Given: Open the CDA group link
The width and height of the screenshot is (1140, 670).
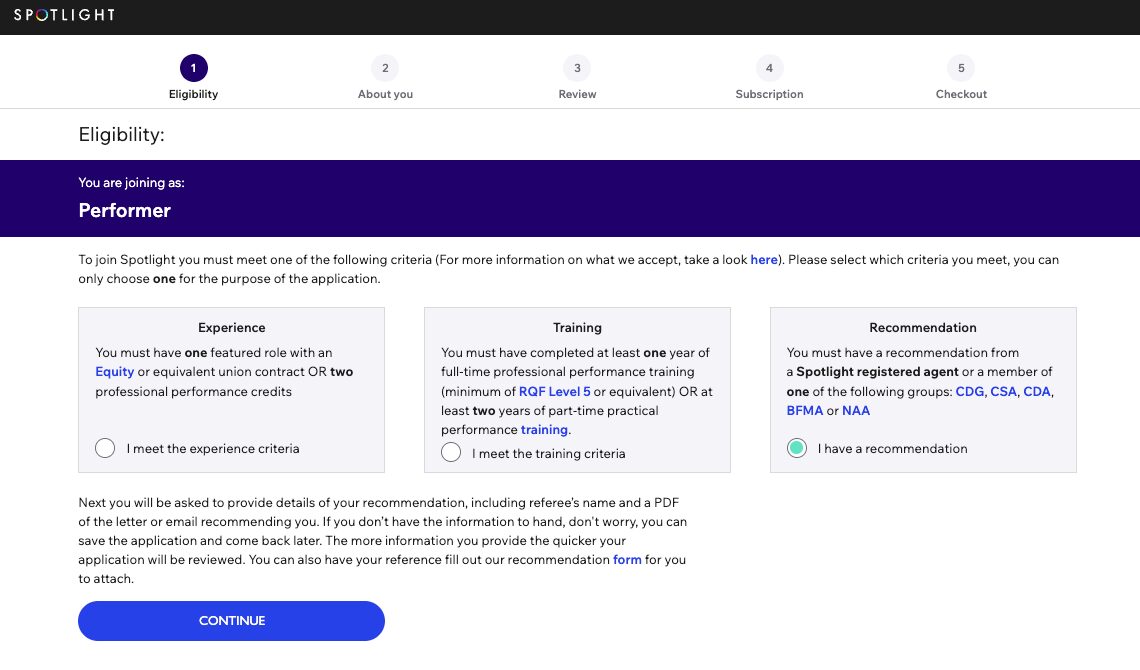Looking at the screenshot, I should point(1037,391).
